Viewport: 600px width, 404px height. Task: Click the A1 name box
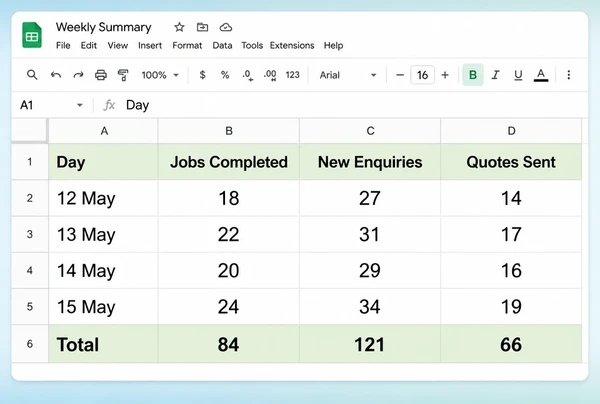(x=27, y=105)
